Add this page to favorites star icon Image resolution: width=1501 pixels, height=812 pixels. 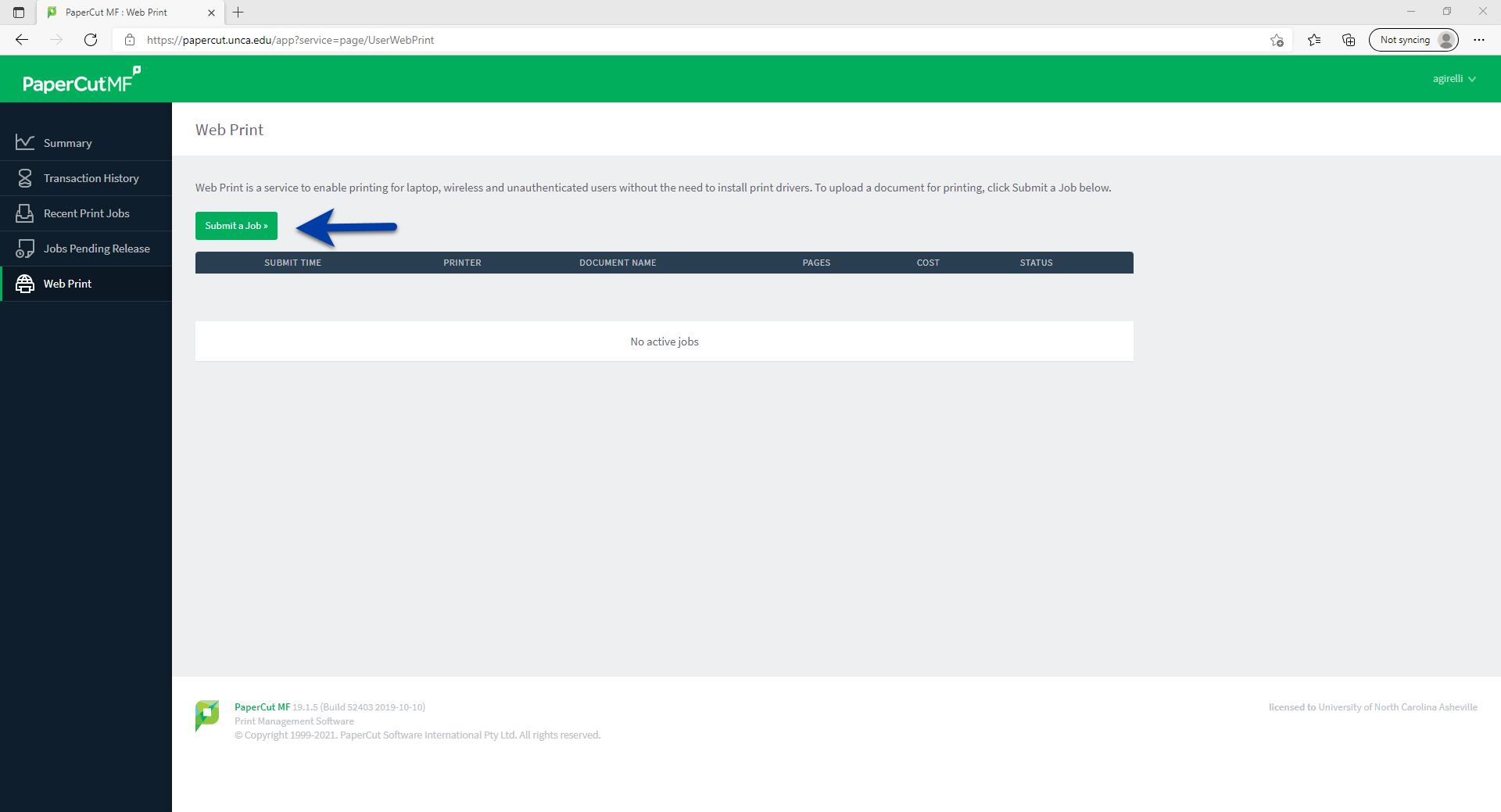1277,40
